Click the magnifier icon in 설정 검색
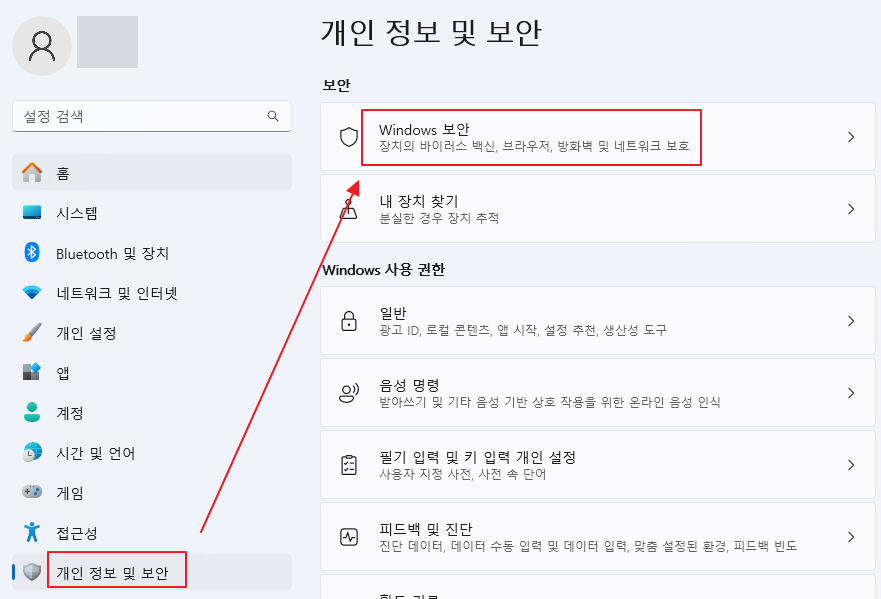The image size is (881, 599). (x=273, y=116)
